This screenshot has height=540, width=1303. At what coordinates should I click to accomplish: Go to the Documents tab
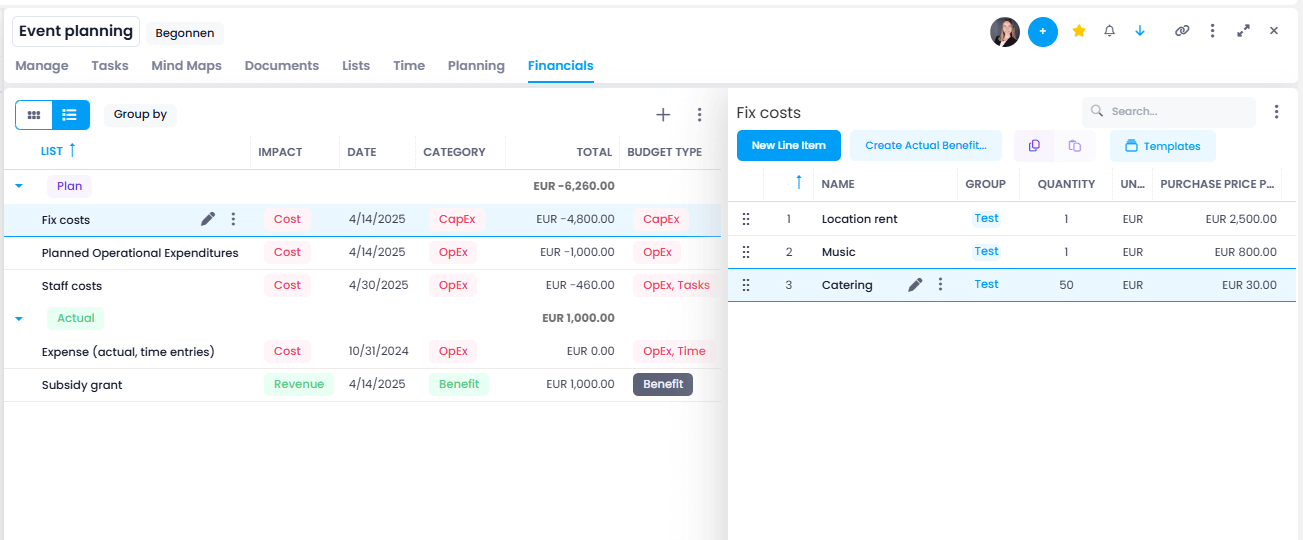[x=282, y=65]
